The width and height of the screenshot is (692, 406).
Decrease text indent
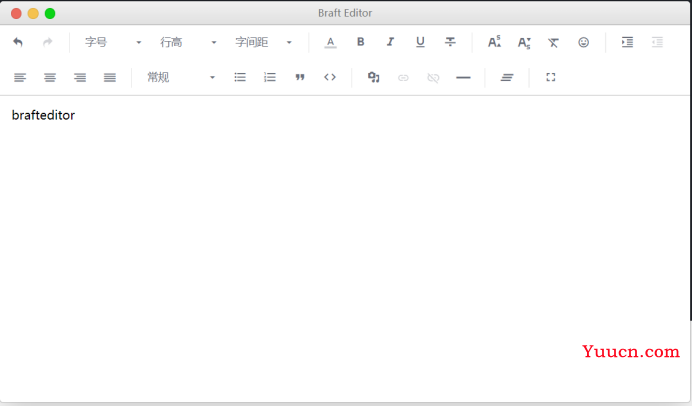point(657,42)
